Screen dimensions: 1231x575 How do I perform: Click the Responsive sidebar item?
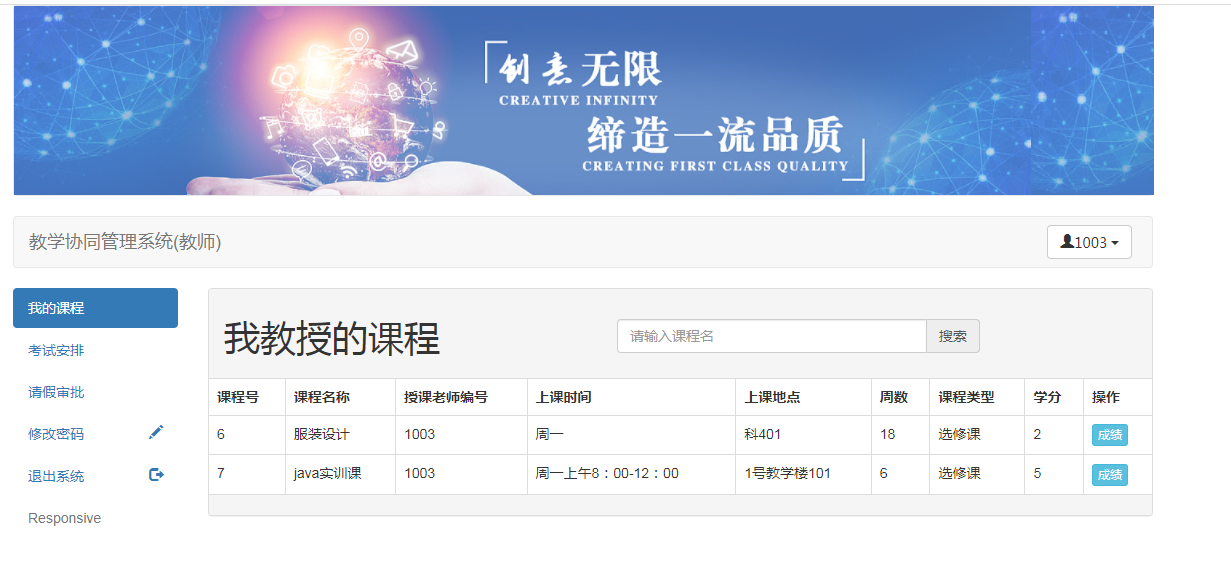click(64, 518)
